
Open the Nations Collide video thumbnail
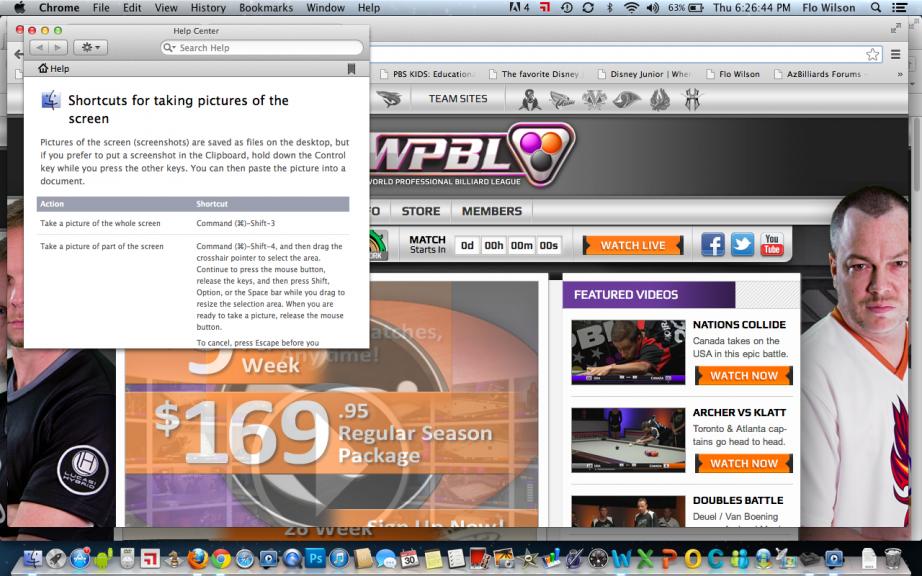[x=628, y=352]
